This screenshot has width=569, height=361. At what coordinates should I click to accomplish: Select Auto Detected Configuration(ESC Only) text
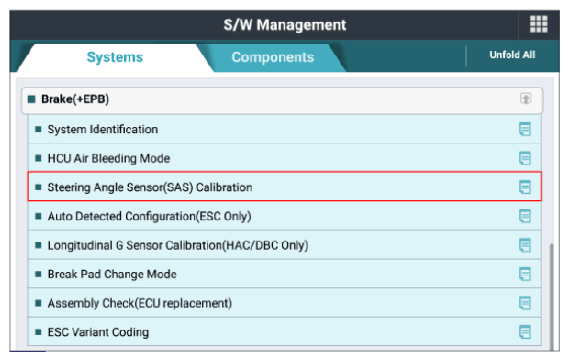(150, 216)
